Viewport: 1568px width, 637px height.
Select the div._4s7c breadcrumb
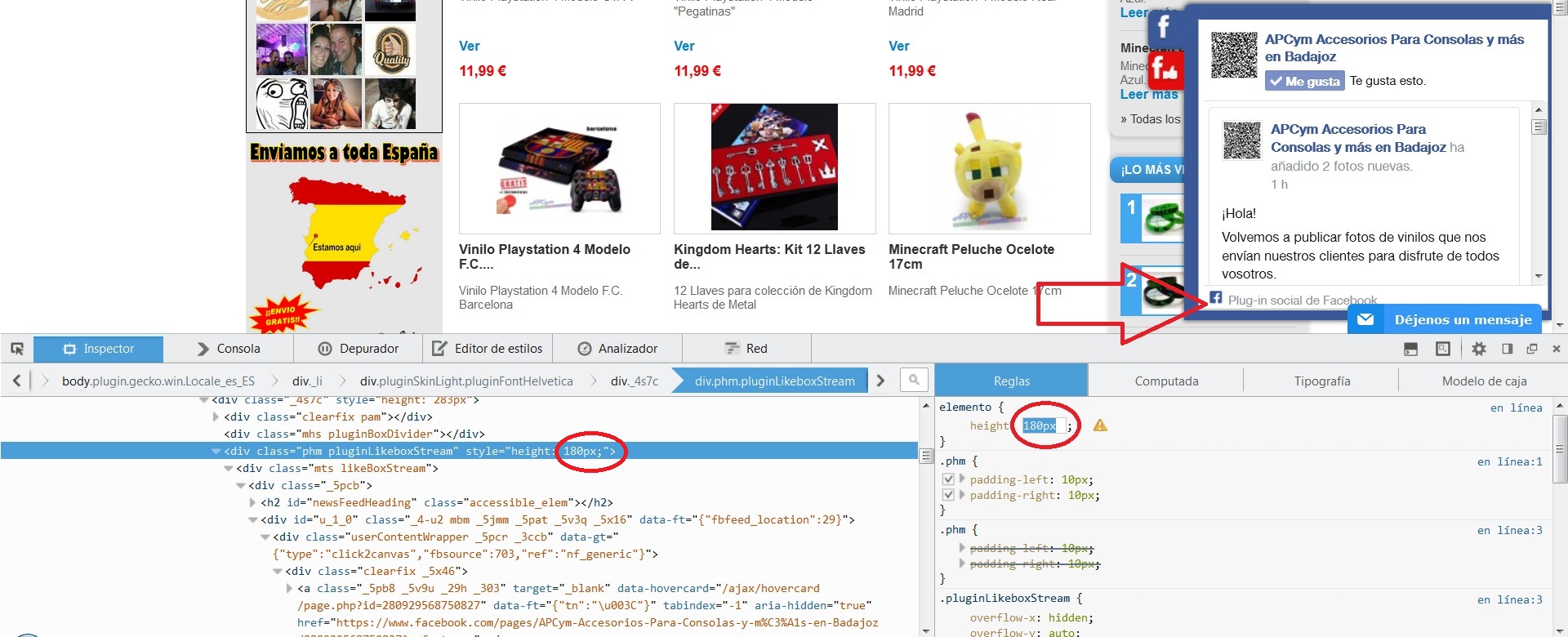[x=635, y=381]
